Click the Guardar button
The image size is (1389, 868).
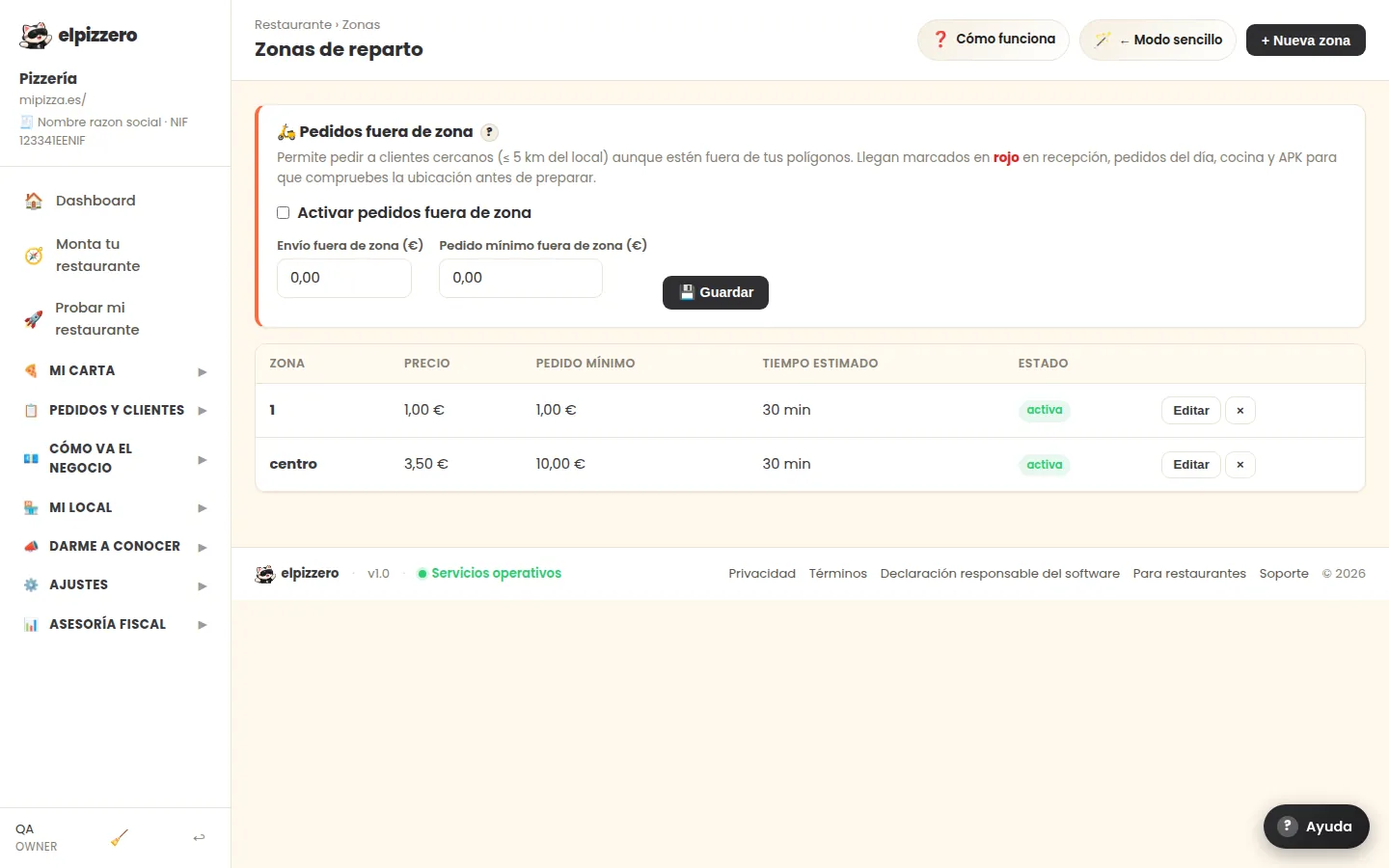tap(716, 292)
